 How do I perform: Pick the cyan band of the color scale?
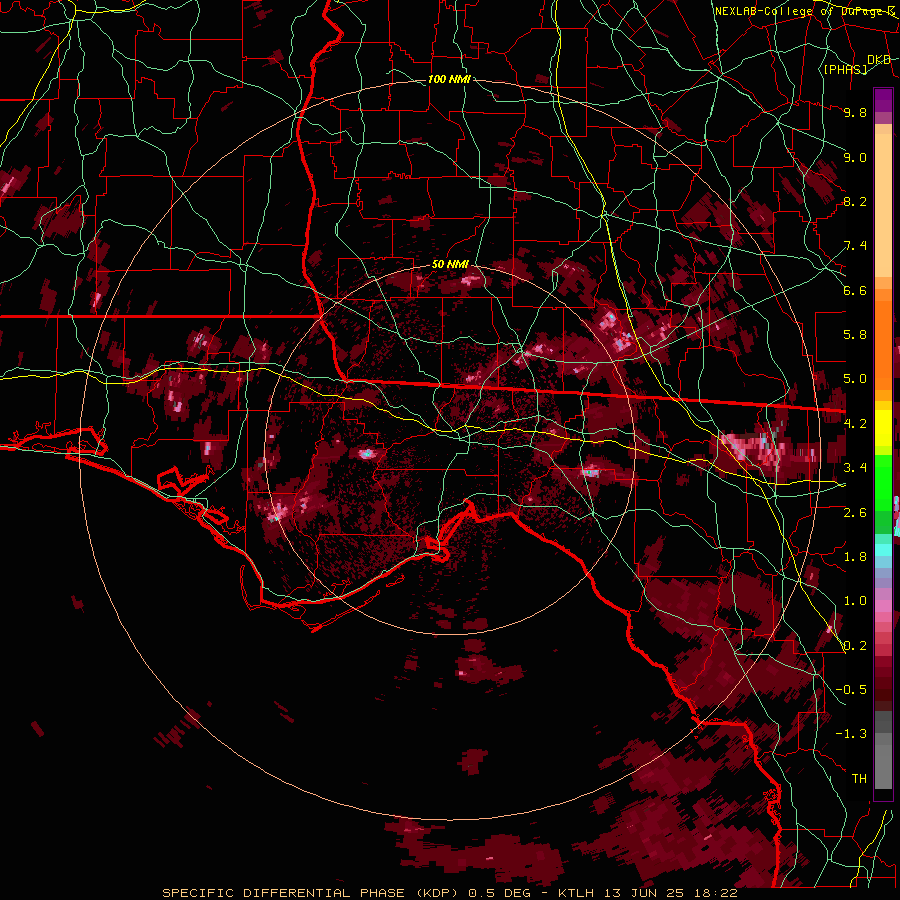pos(883,549)
